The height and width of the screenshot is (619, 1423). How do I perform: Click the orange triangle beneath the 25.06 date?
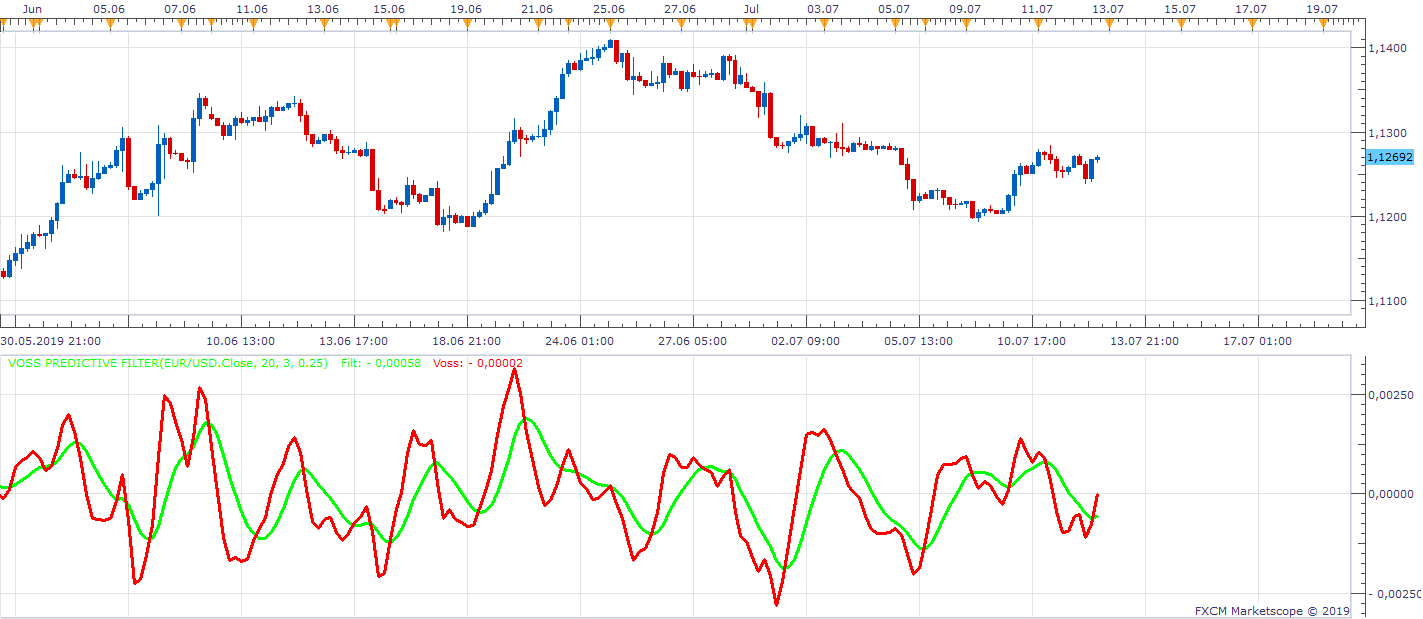click(610, 23)
